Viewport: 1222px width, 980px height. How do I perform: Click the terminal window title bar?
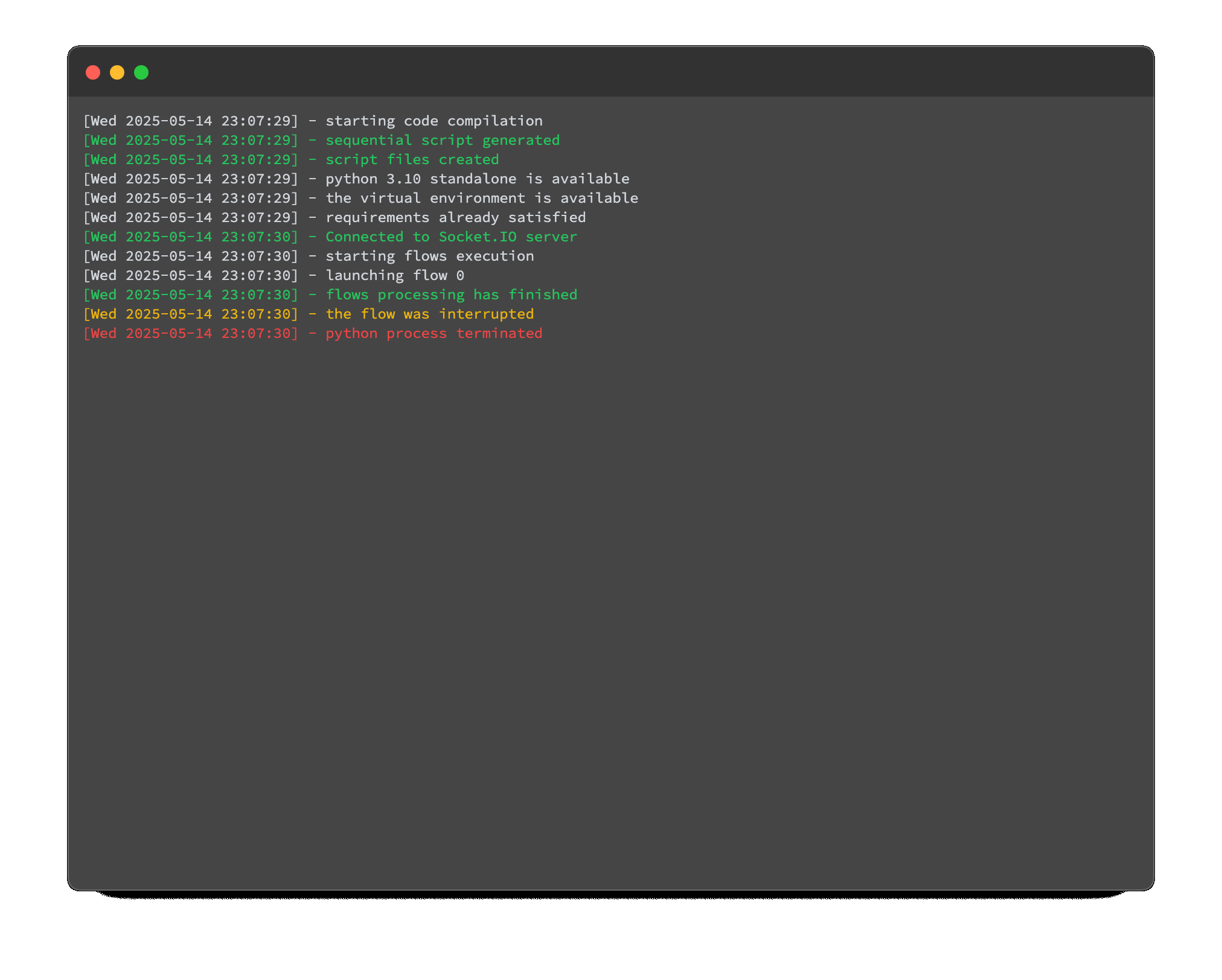tap(610, 72)
